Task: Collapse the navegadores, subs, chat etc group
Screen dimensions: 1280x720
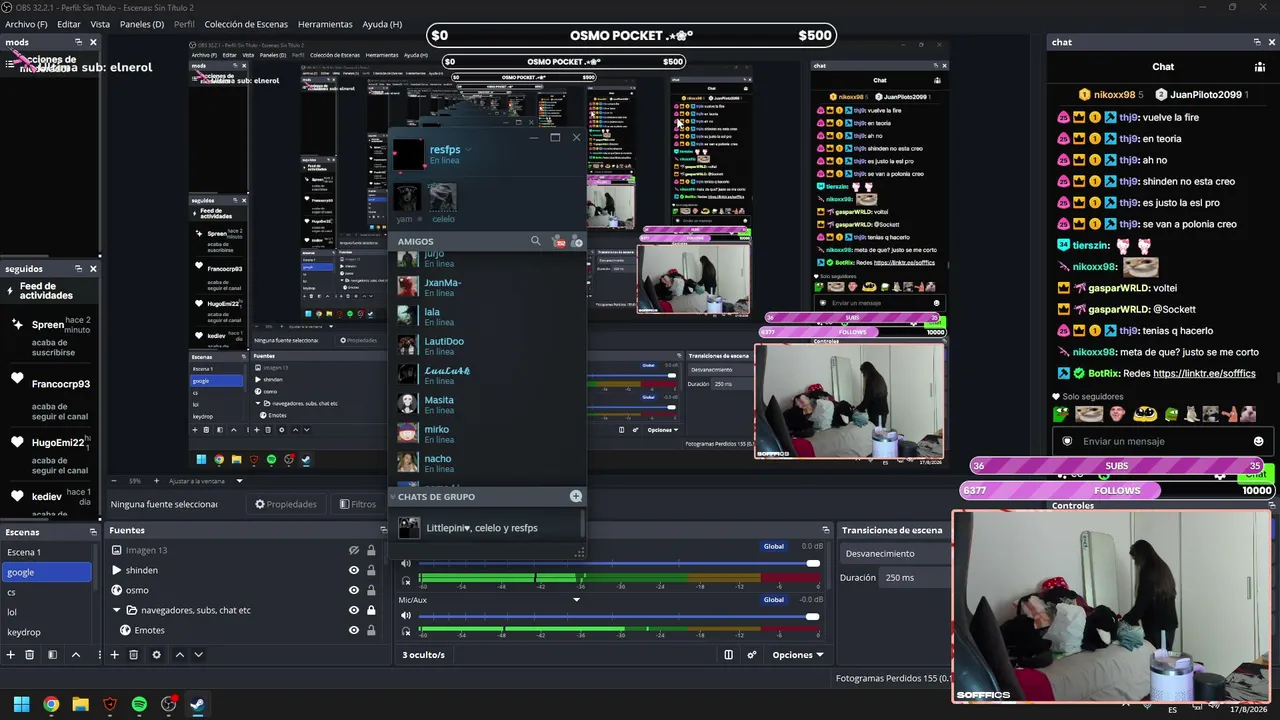Action: [x=116, y=610]
